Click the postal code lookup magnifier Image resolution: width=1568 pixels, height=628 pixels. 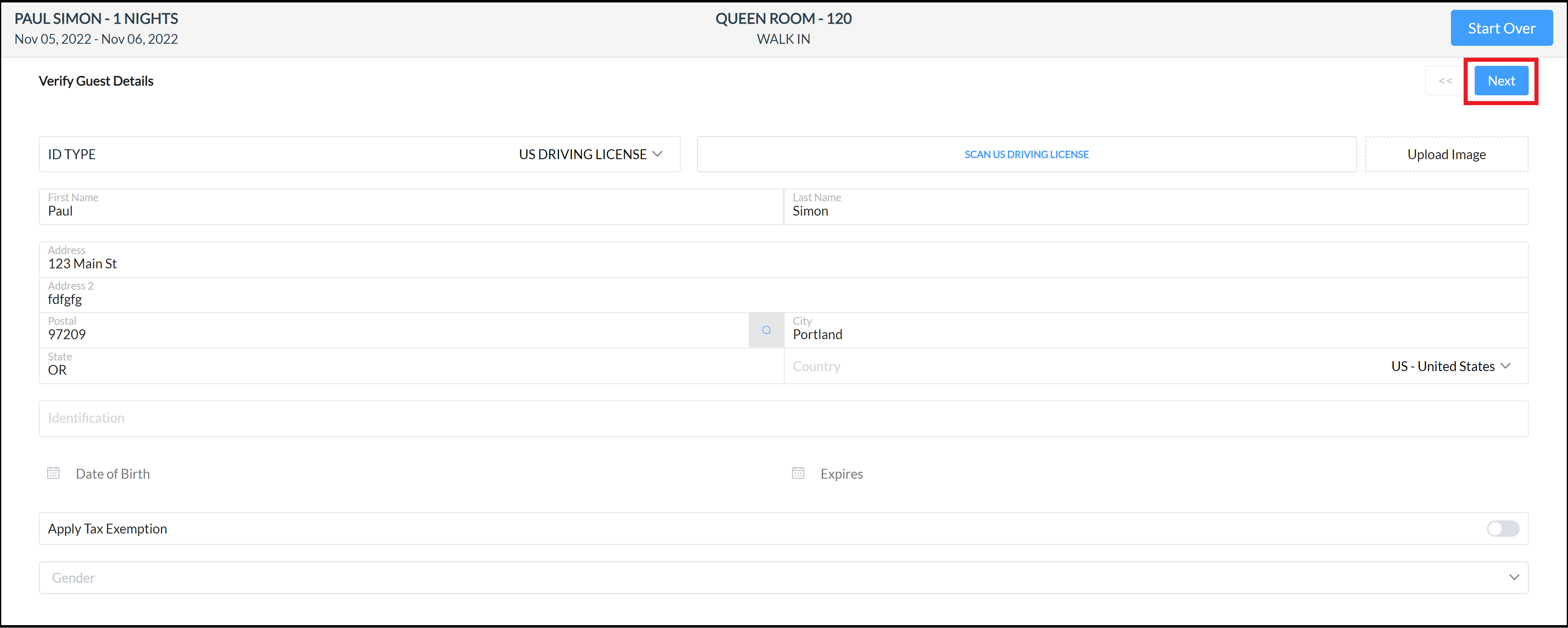[766, 330]
